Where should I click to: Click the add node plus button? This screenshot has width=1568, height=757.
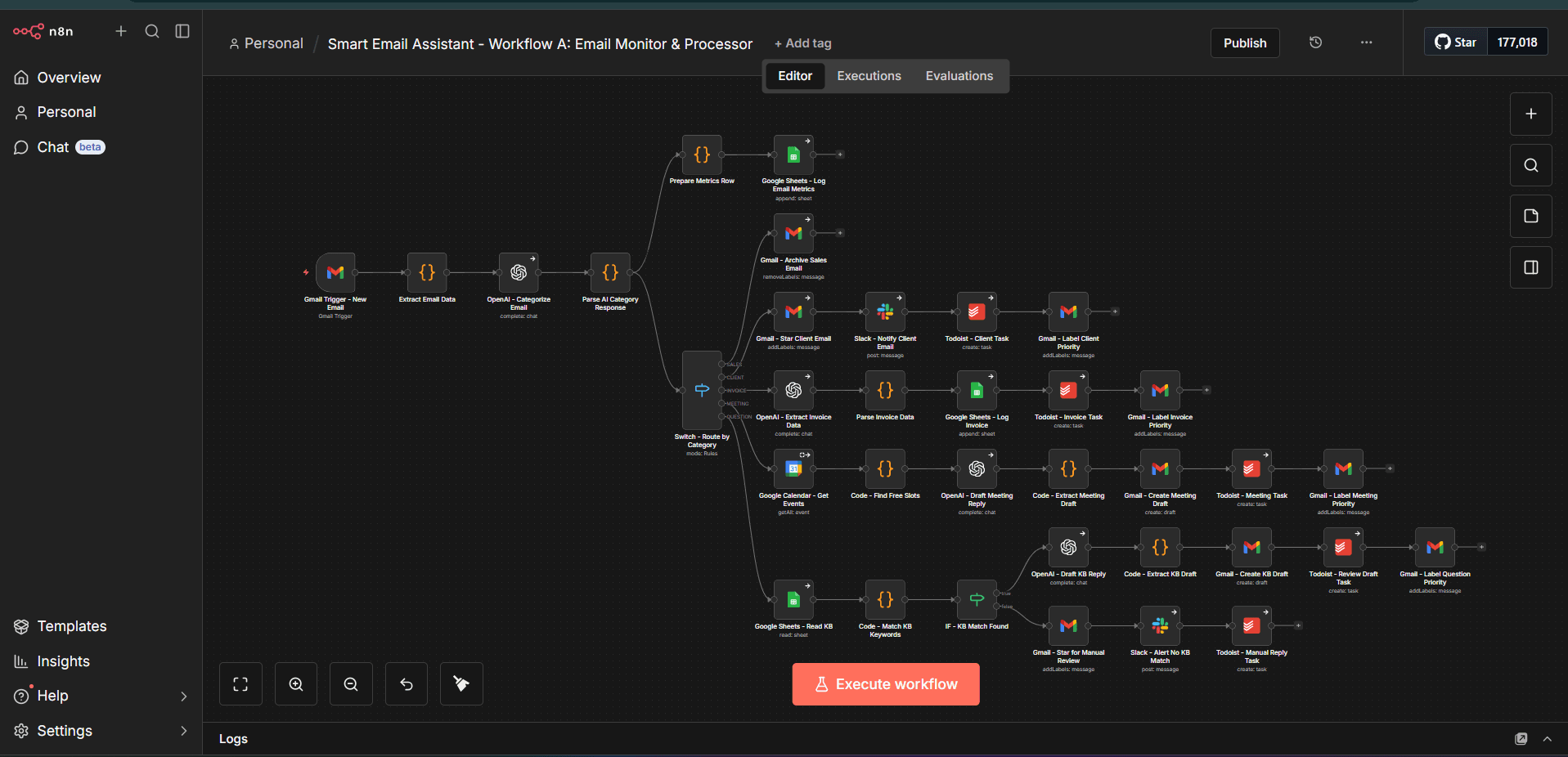click(1530, 114)
